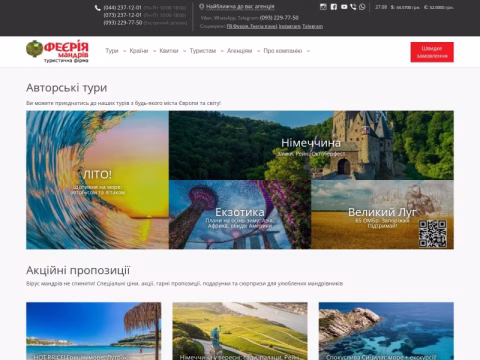Image resolution: width=480 pixels, height=360 pixels.
Task: Click the red Швидке замовлення button
Action: coord(432,52)
